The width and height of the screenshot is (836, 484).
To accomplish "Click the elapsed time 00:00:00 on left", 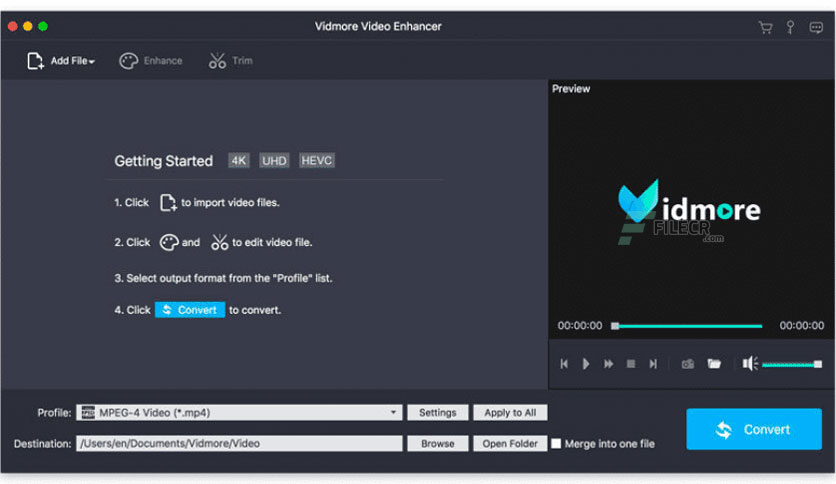I will click(580, 326).
